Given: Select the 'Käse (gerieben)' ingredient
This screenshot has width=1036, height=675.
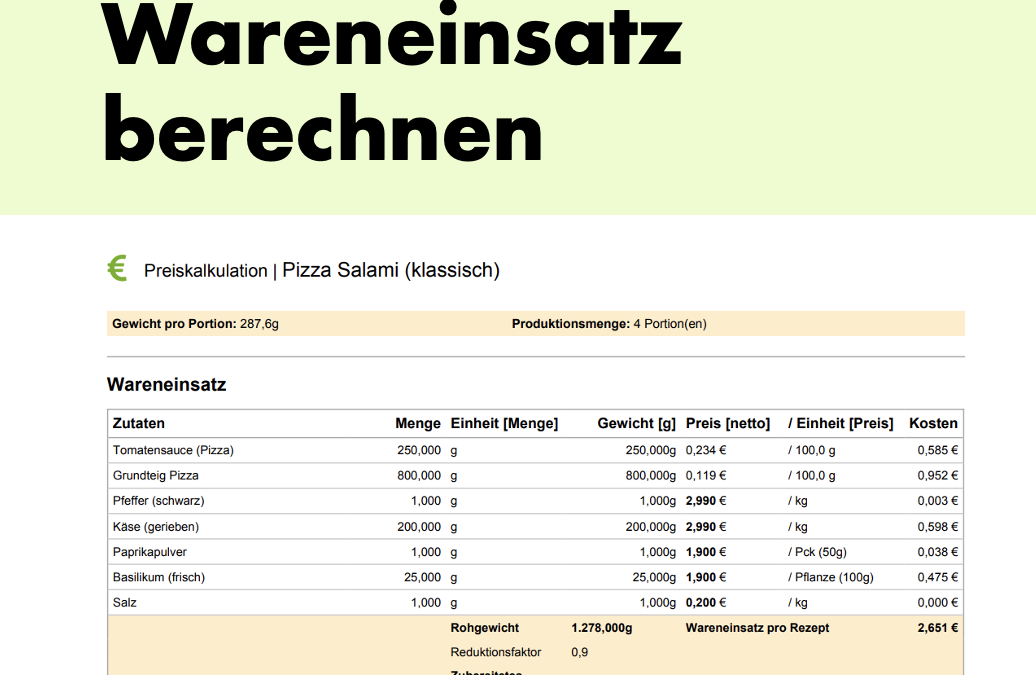Looking at the screenshot, I should [155, 527].
